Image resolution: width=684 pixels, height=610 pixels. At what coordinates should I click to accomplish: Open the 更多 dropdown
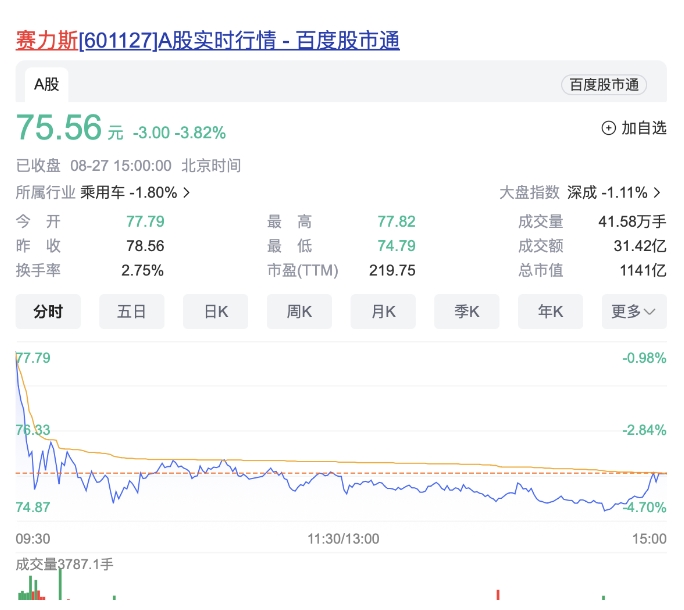pyautogui.click(x=634, y=312)
